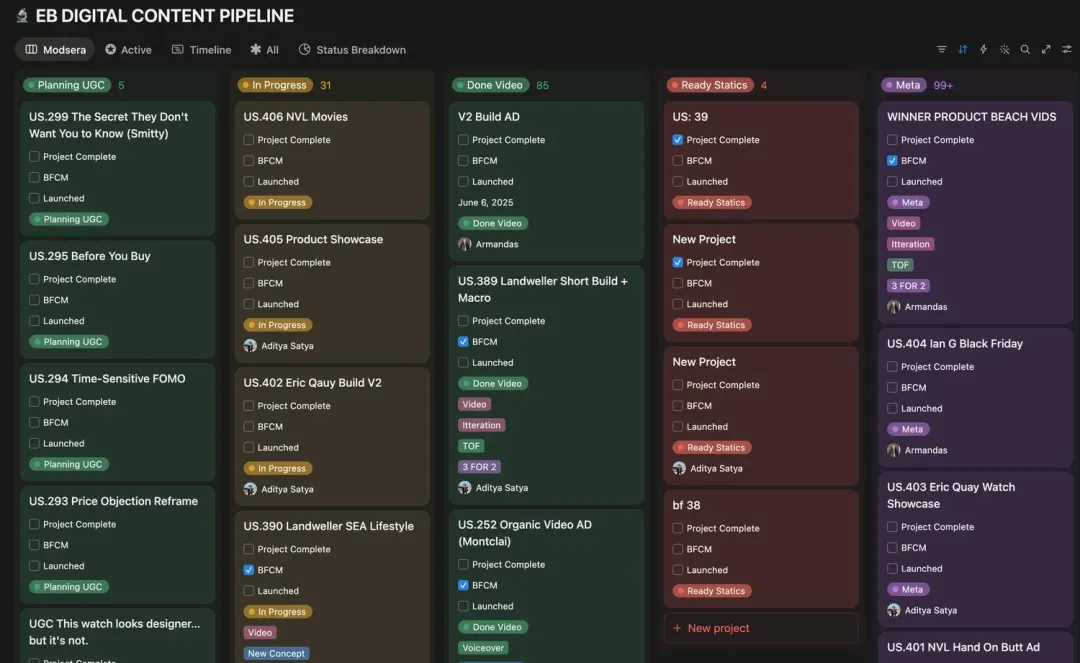Click the 3 FOR 2 tag on the WINNER PRODUCT card
Image resolution: width=1080 pixels, height=663 pixels.
908,286
